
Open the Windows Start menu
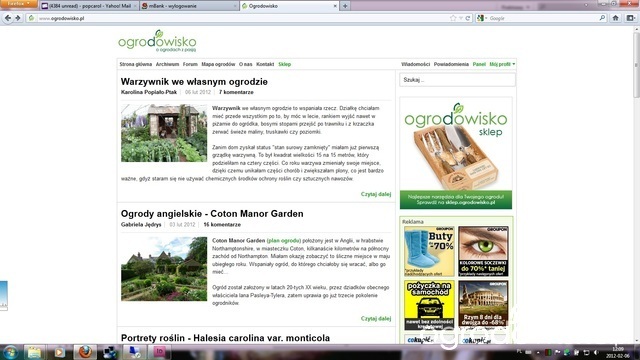coord(10,352)
